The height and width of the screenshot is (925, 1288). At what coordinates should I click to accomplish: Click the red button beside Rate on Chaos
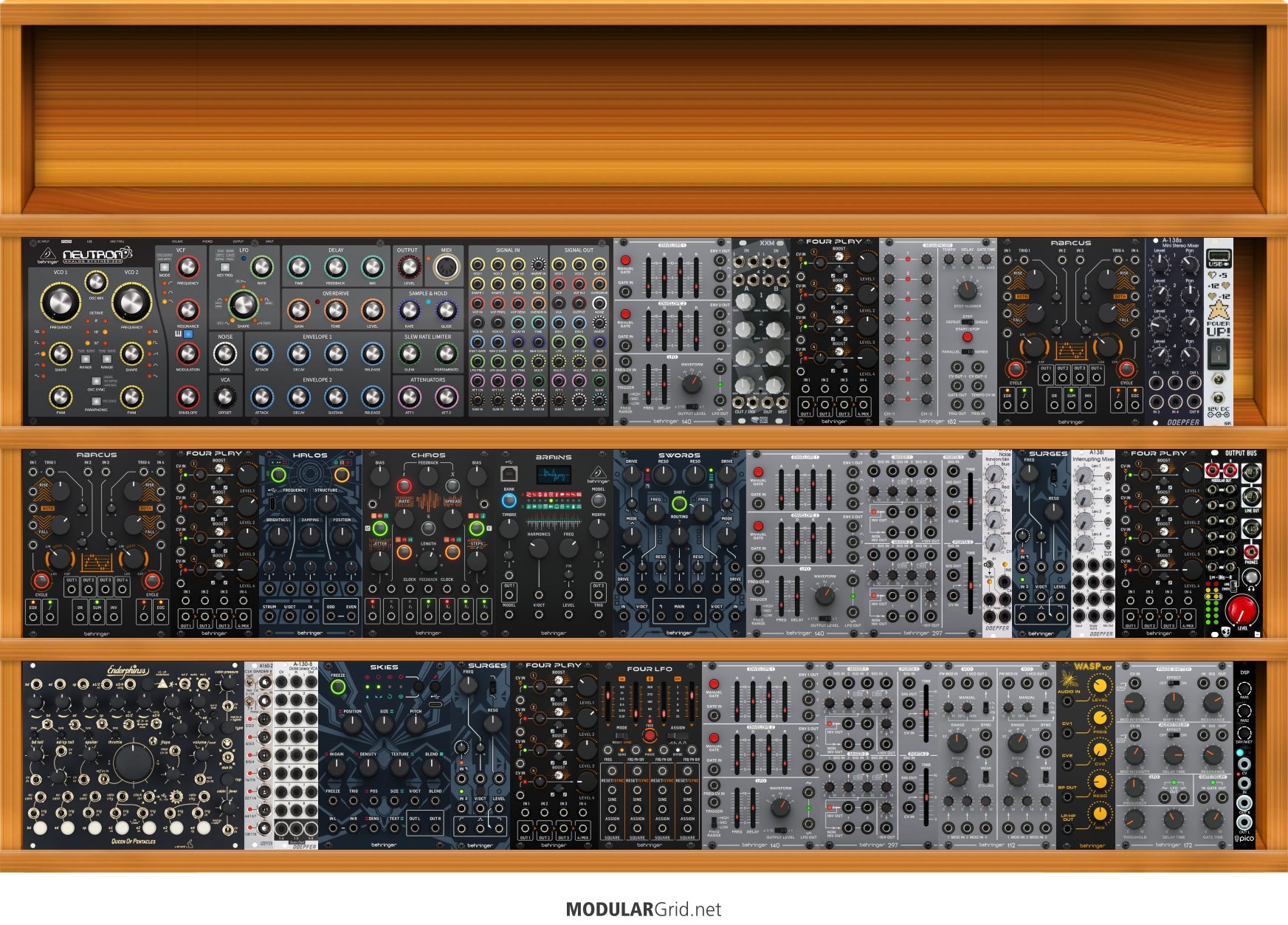(x=404, y=486)
